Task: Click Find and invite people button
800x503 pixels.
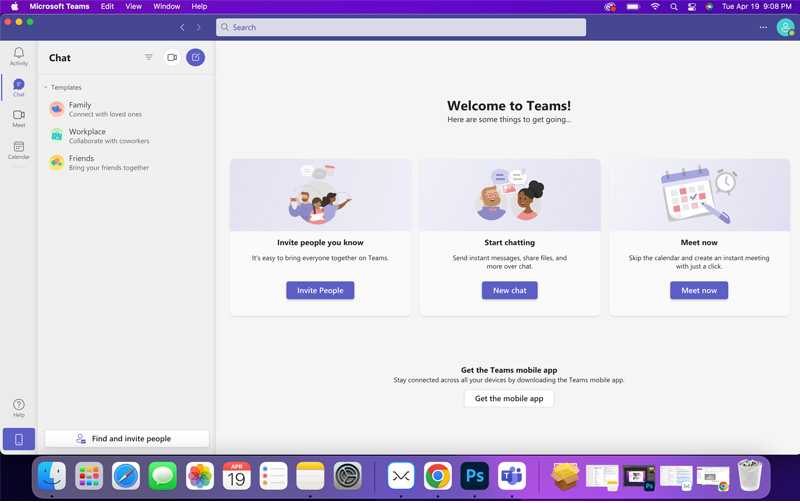Action: 127,439
